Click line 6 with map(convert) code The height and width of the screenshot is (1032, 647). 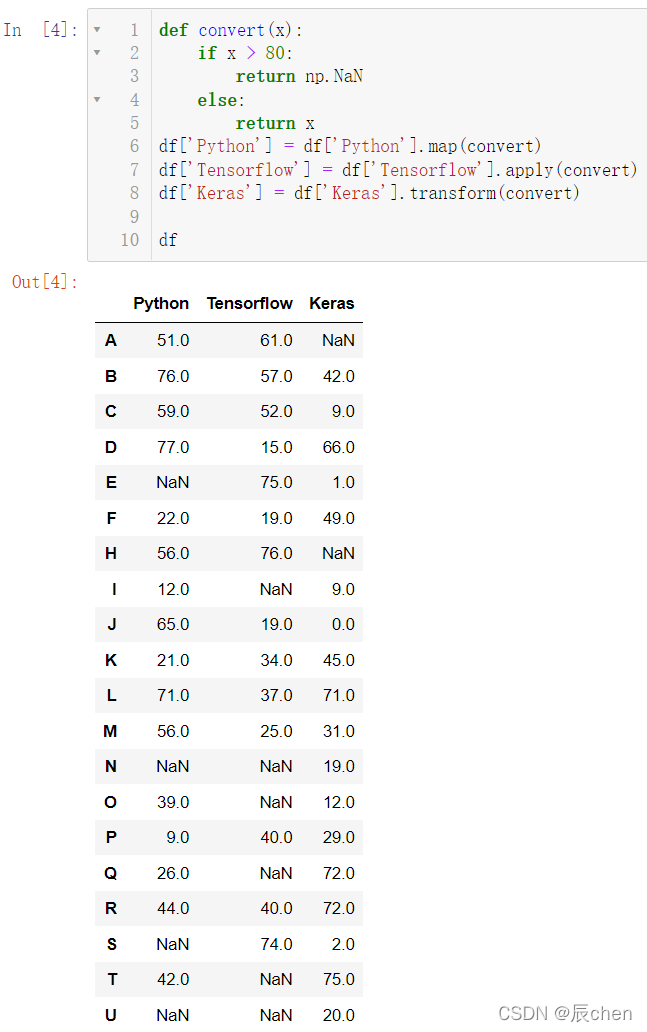[349, 146]
